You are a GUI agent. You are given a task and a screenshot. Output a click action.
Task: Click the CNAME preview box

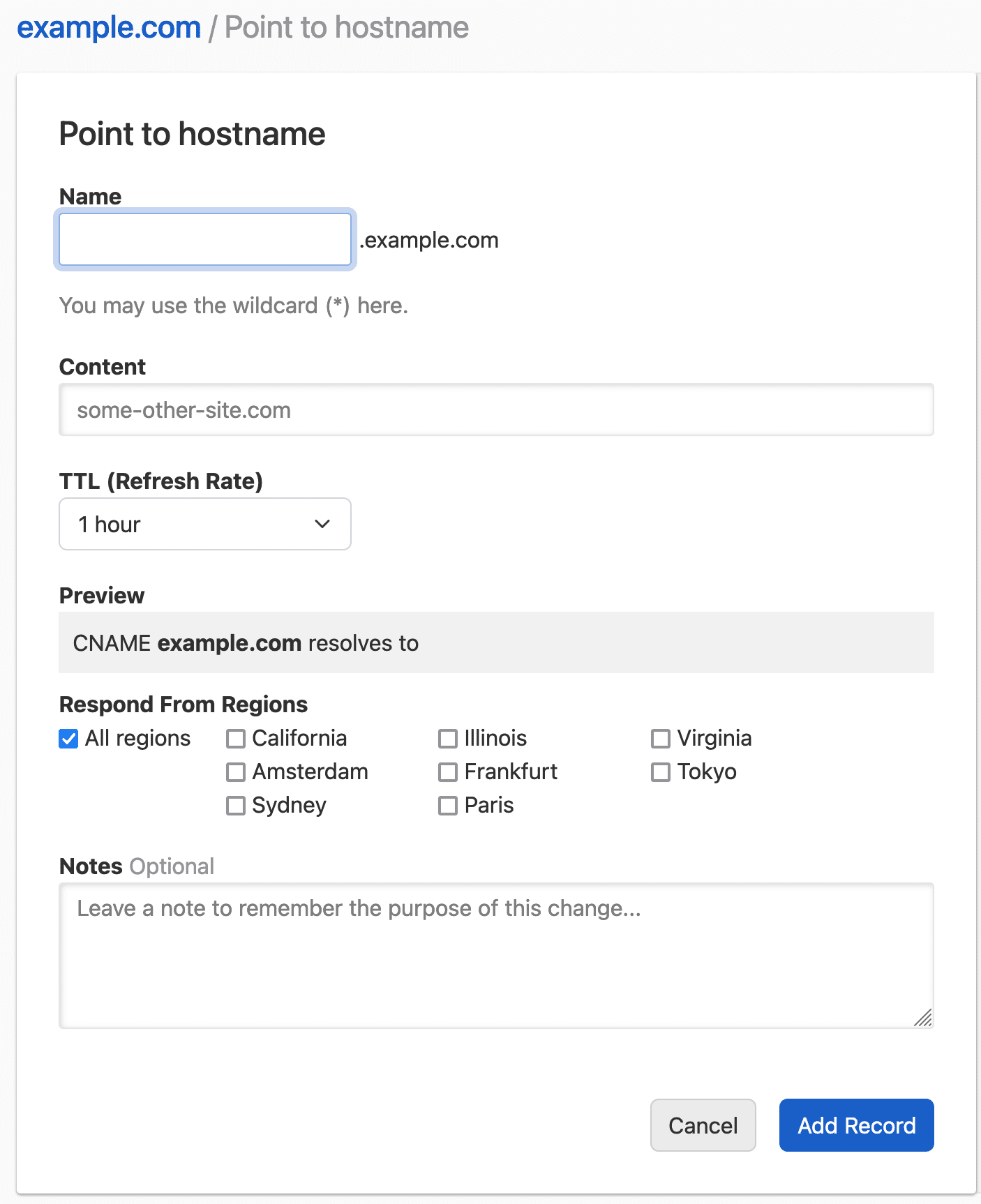(496, 642)
